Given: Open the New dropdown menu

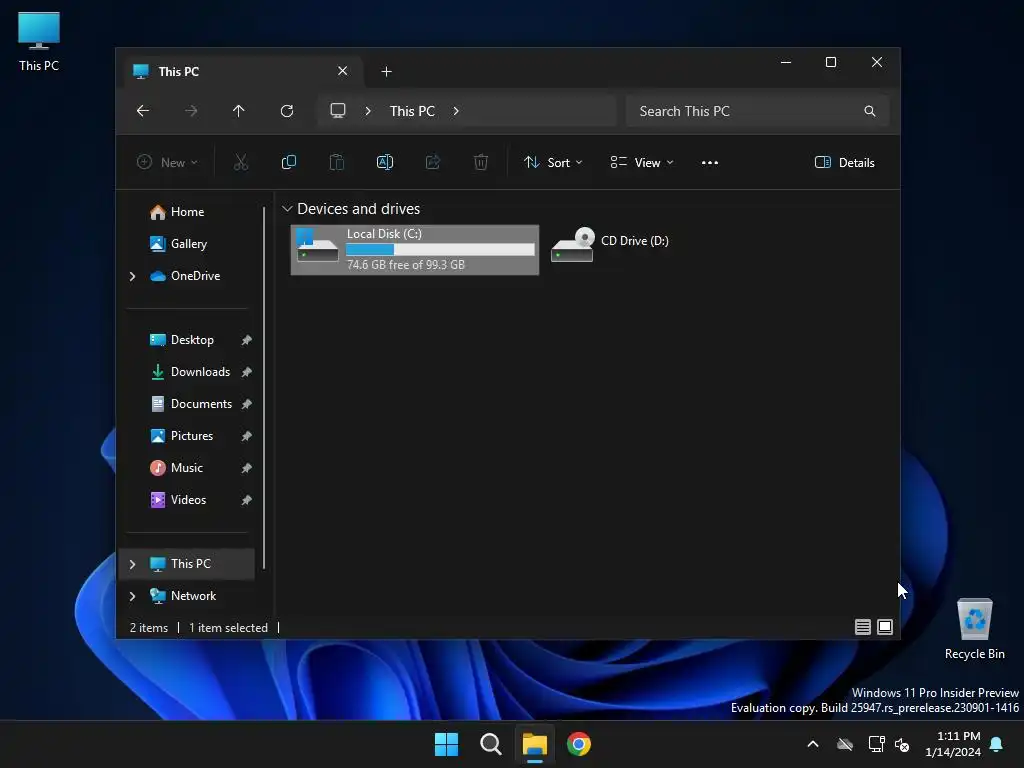Looking at the screenshot, I should (167, 163).
